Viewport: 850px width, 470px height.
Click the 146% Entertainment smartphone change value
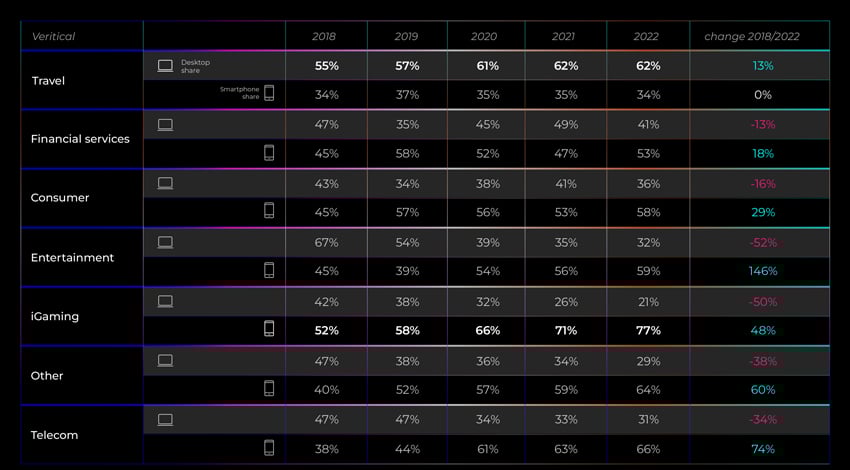tap(763, 271)
